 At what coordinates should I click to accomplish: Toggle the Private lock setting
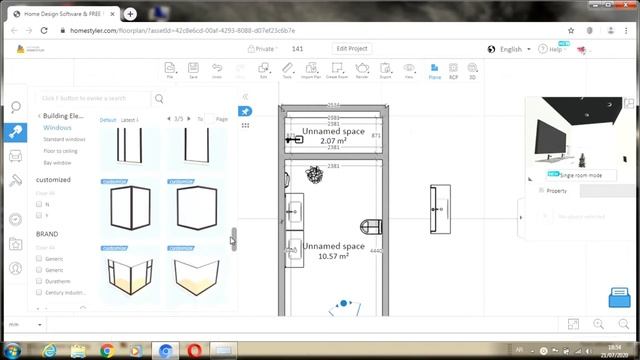click(261, 49)
